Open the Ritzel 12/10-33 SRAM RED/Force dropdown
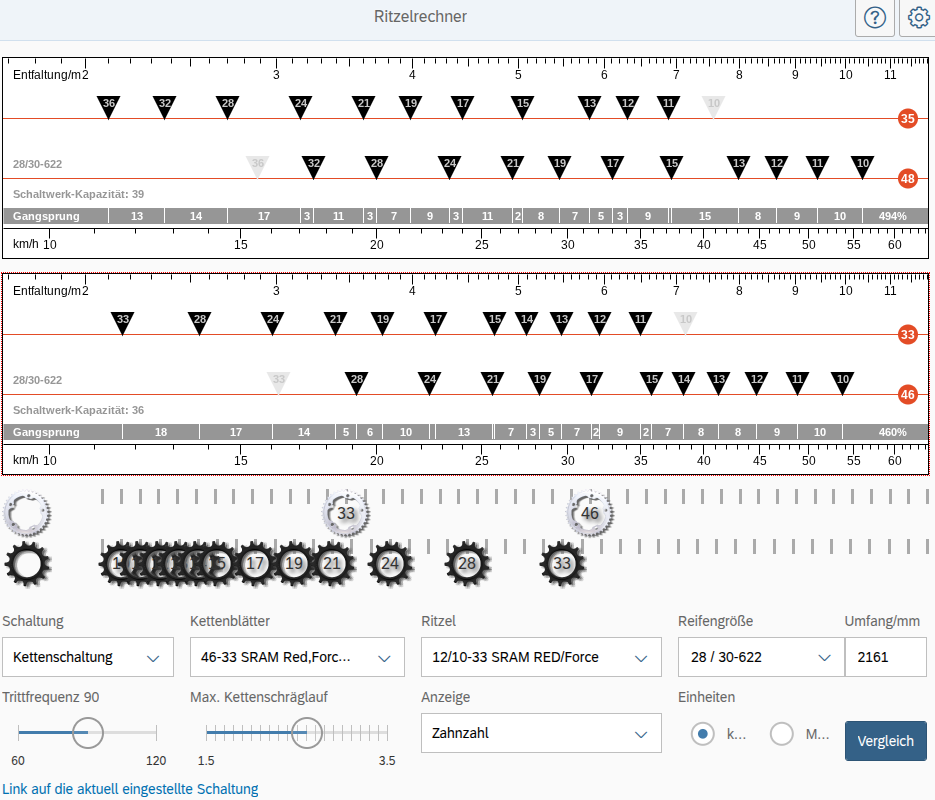This screenshot has width=935, height=800. coord(541,657)
